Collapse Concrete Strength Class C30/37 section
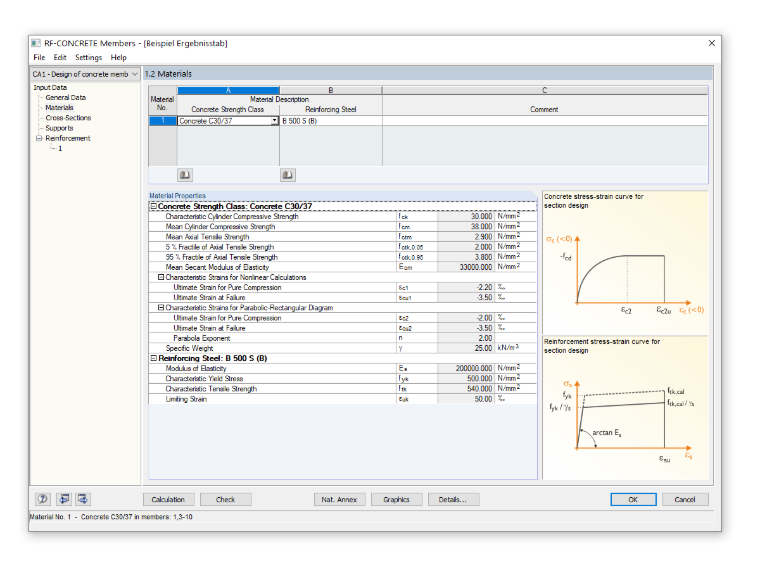 coord(154,206)
